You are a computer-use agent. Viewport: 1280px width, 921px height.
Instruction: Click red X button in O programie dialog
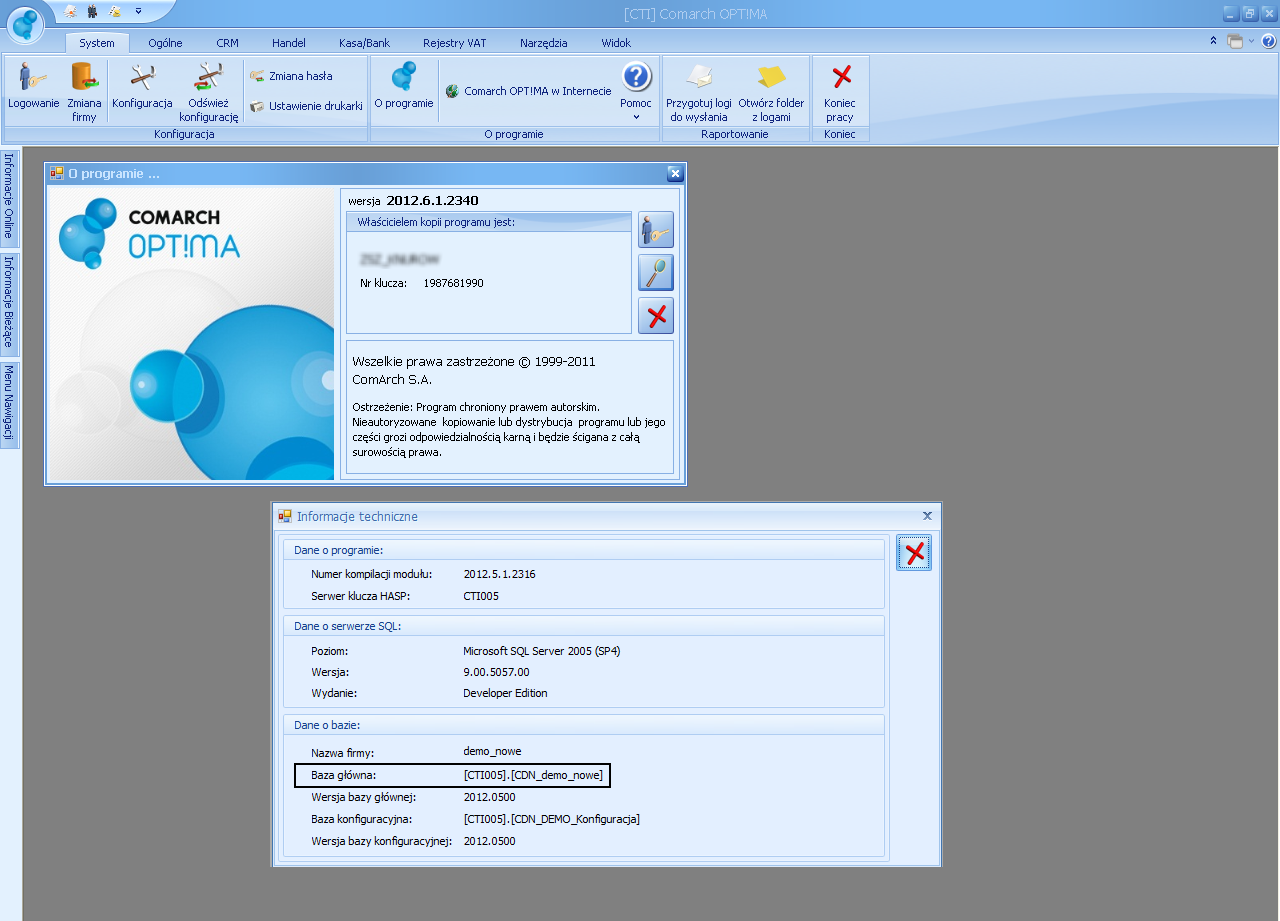coord(656,316)
